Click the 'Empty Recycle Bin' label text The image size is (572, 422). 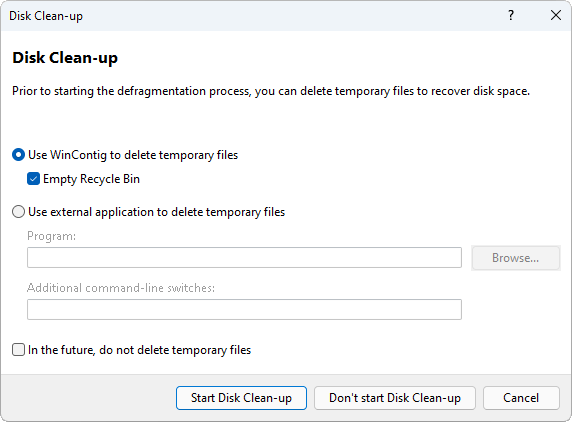pos(91,179)
